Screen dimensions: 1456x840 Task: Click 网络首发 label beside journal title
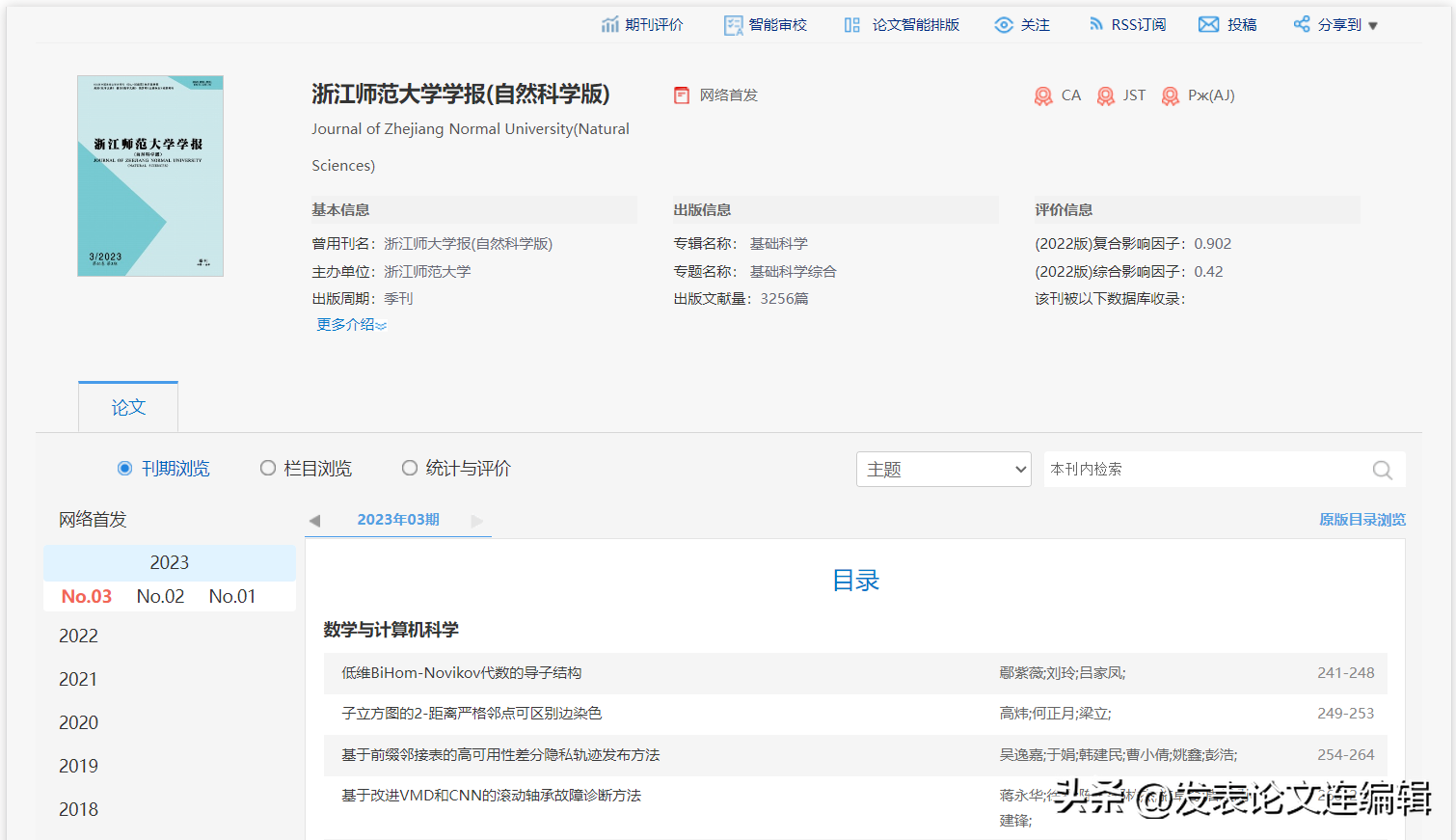tap(729, 95)
